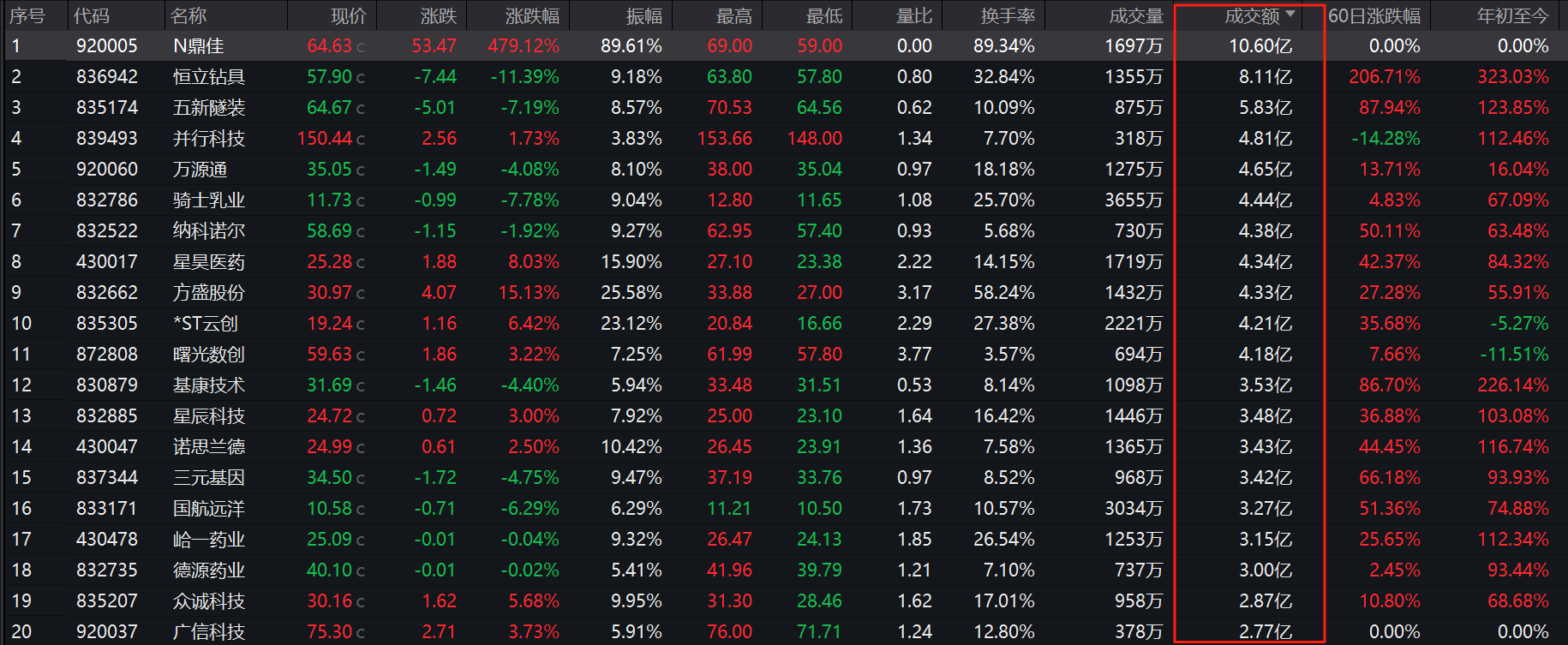
Task: Sort by the 成交额 column header
Action: (1252, 15)
